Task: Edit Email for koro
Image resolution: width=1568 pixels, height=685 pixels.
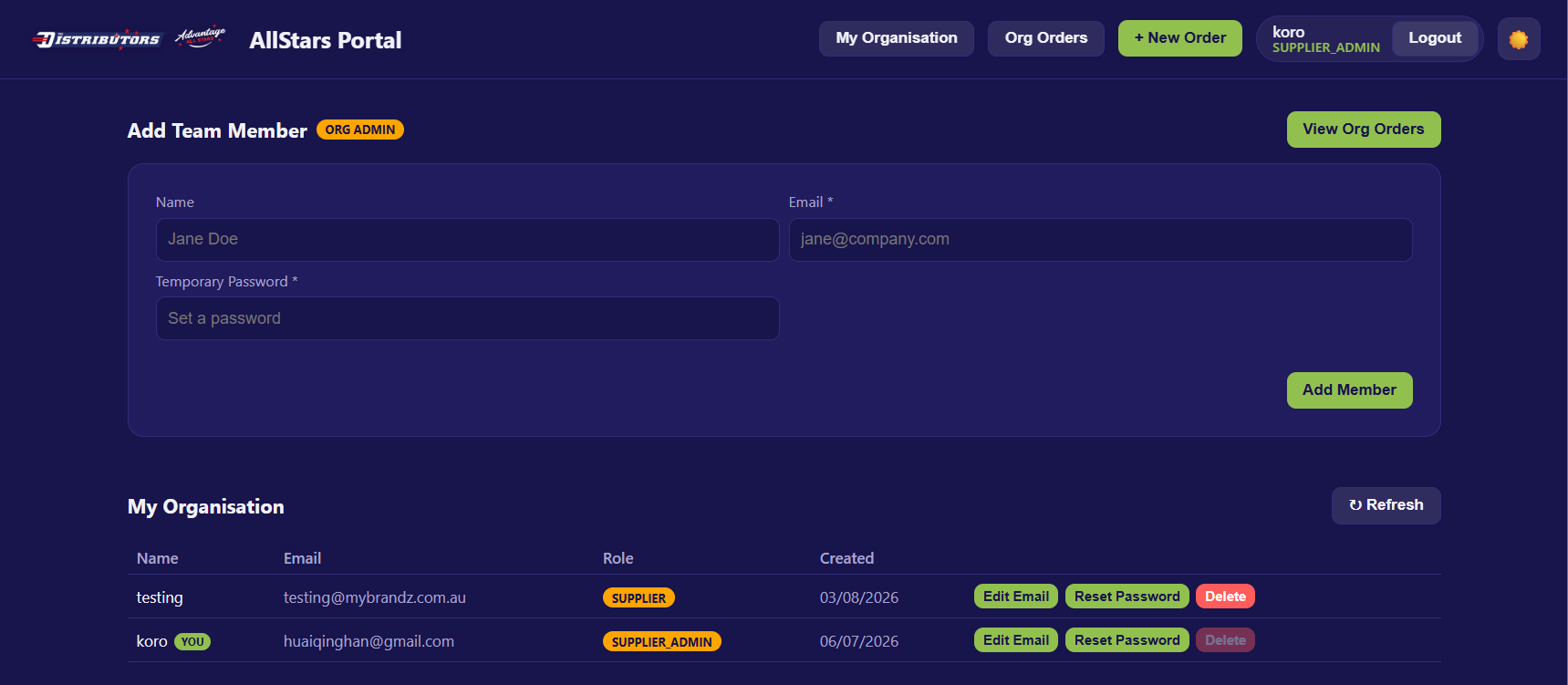Action: 1016,640
